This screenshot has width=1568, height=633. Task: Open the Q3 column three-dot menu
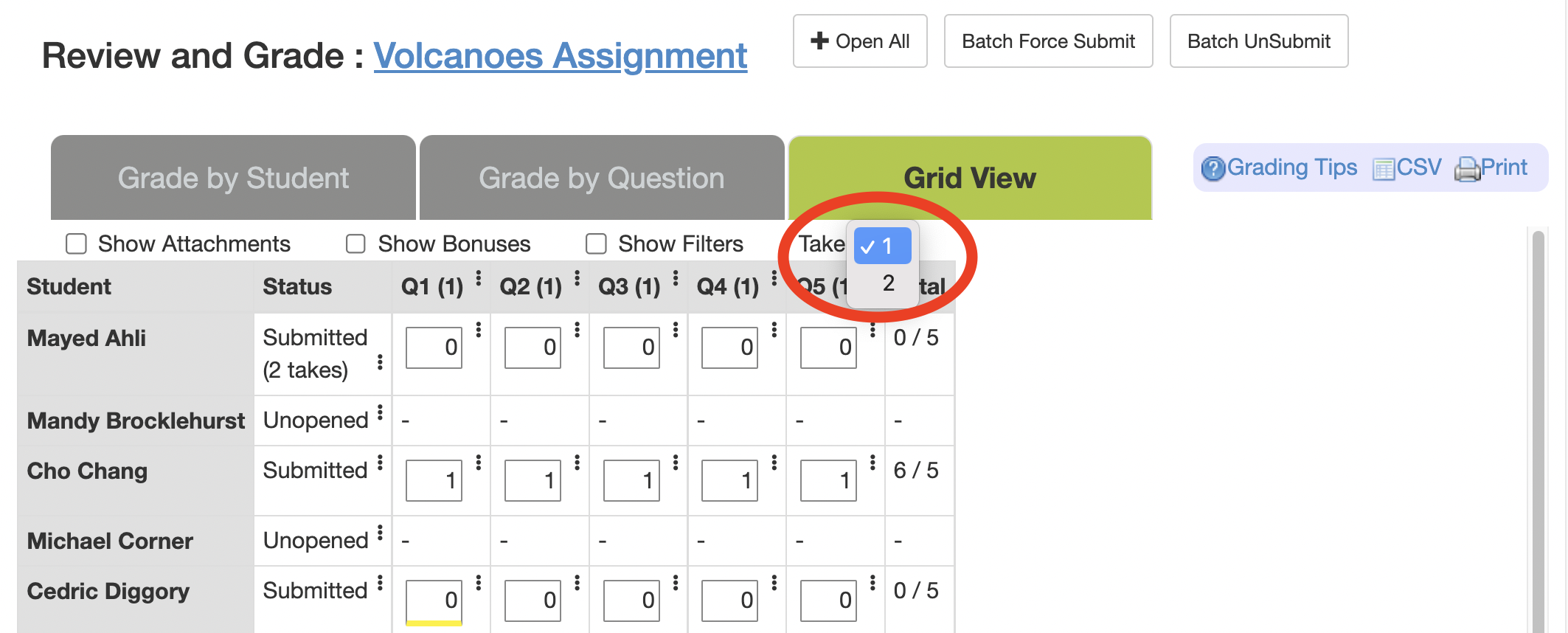[x=676, y=278]
